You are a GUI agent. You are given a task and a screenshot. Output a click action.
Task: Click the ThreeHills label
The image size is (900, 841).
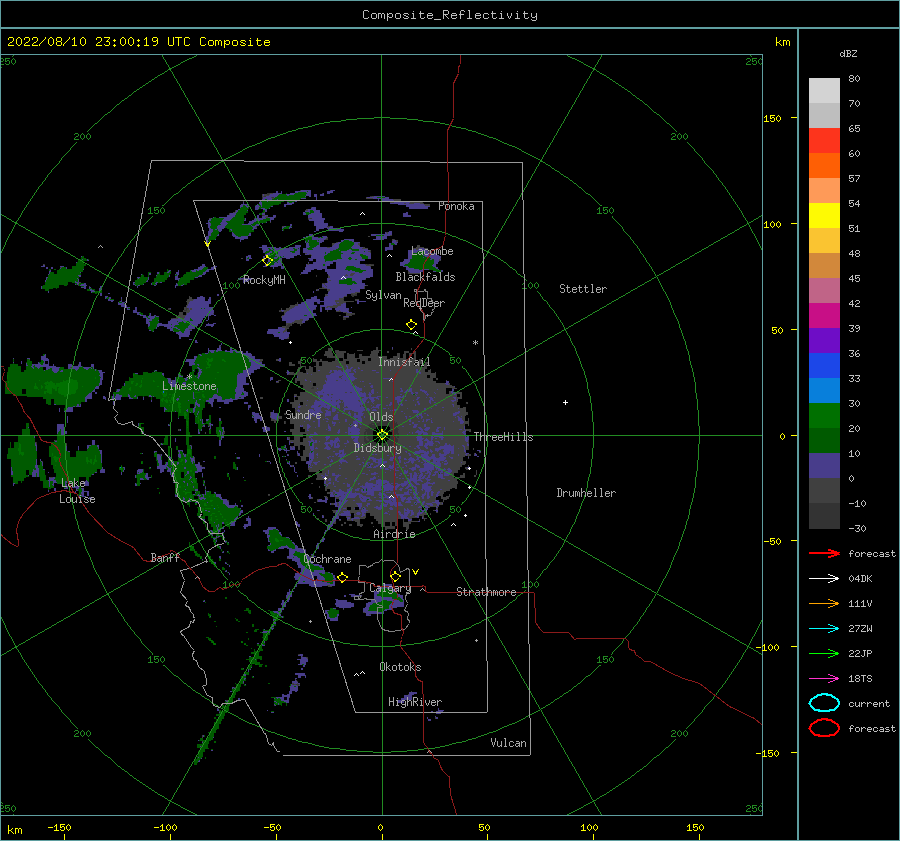503,437
